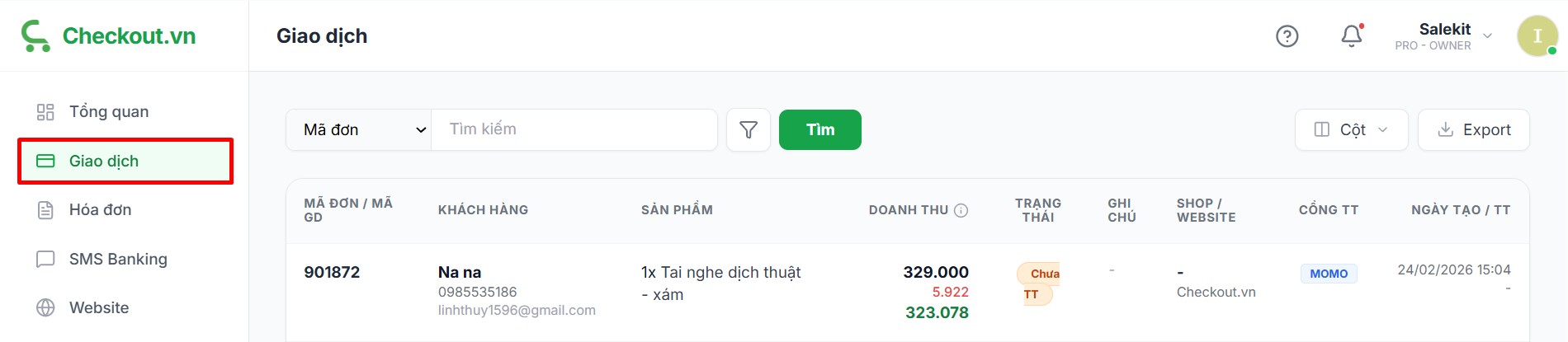
Task: Go to Hóa đơn page
Action: [100, 210]
